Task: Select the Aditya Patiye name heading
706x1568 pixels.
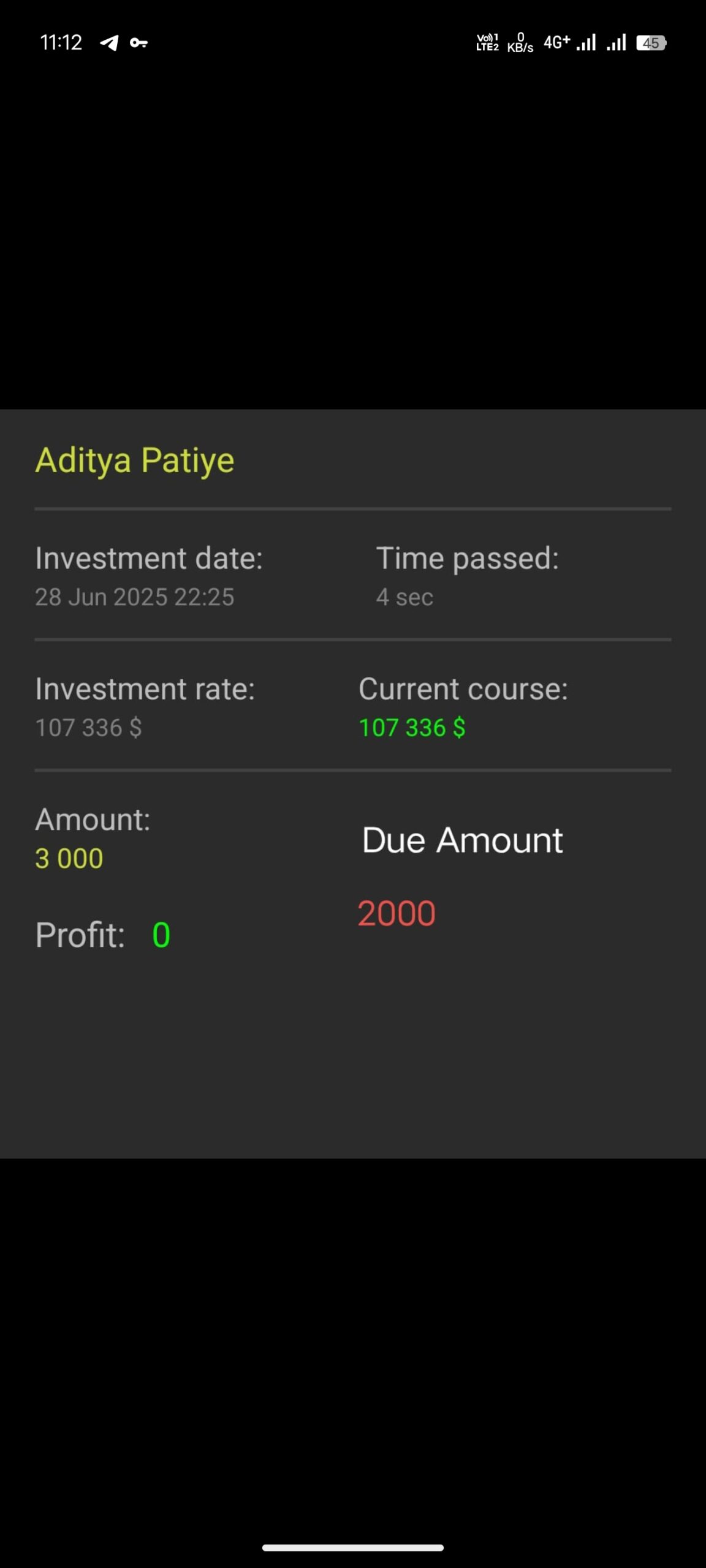Action: click(x=135, y=460)
